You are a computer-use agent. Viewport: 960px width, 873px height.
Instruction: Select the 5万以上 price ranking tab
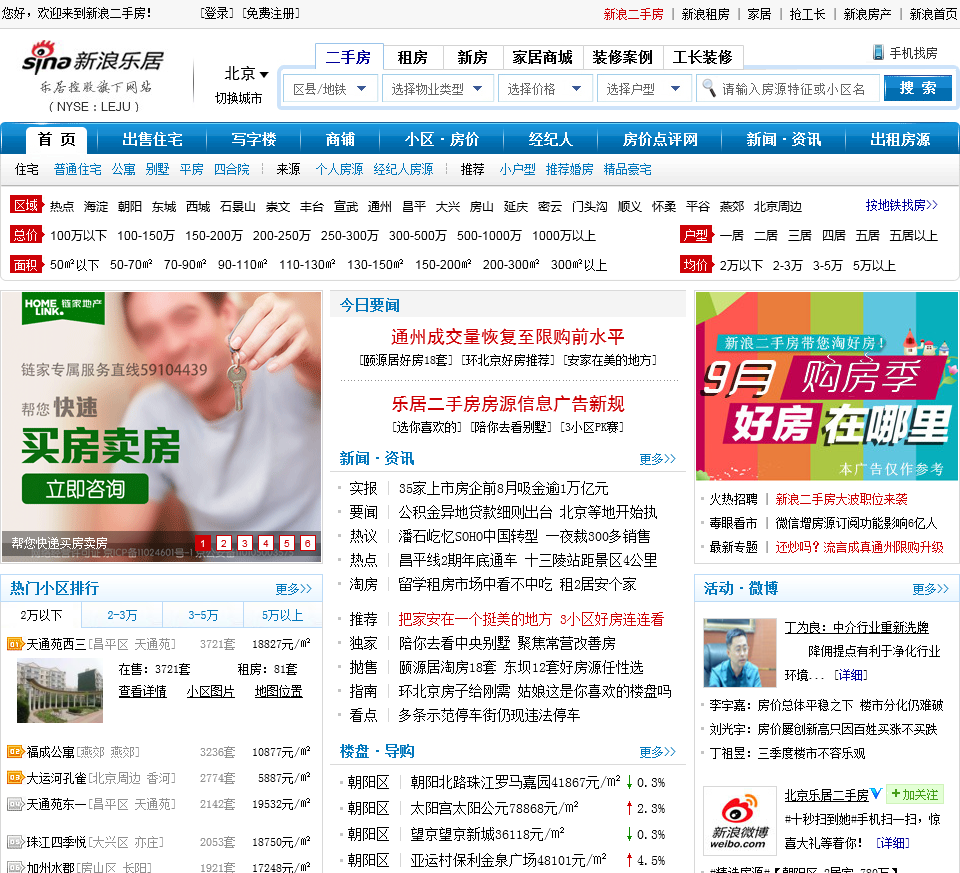[282, 615]
